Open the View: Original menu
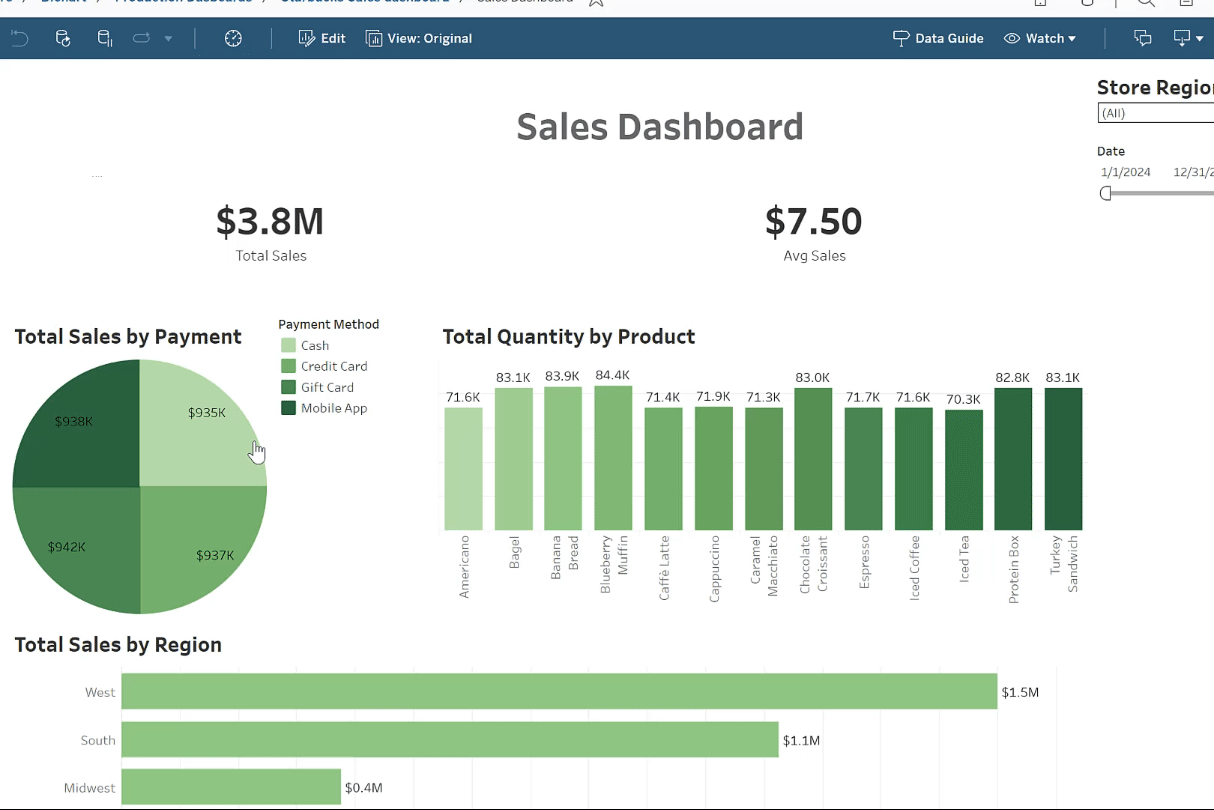Screen dimensions: 1214x810 click(x=419, y=38)
